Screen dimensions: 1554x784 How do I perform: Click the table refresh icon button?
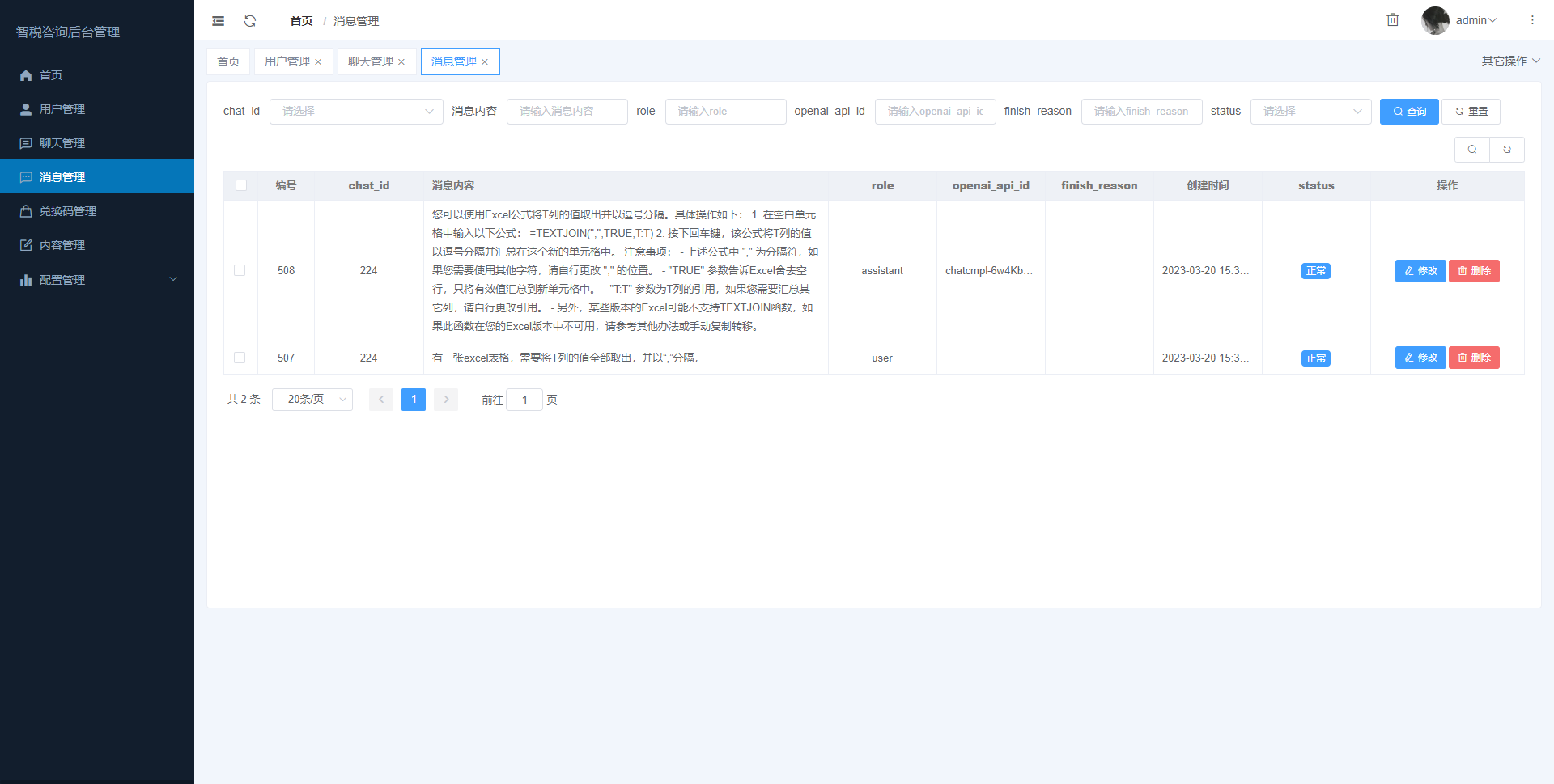coord(1507,150)
